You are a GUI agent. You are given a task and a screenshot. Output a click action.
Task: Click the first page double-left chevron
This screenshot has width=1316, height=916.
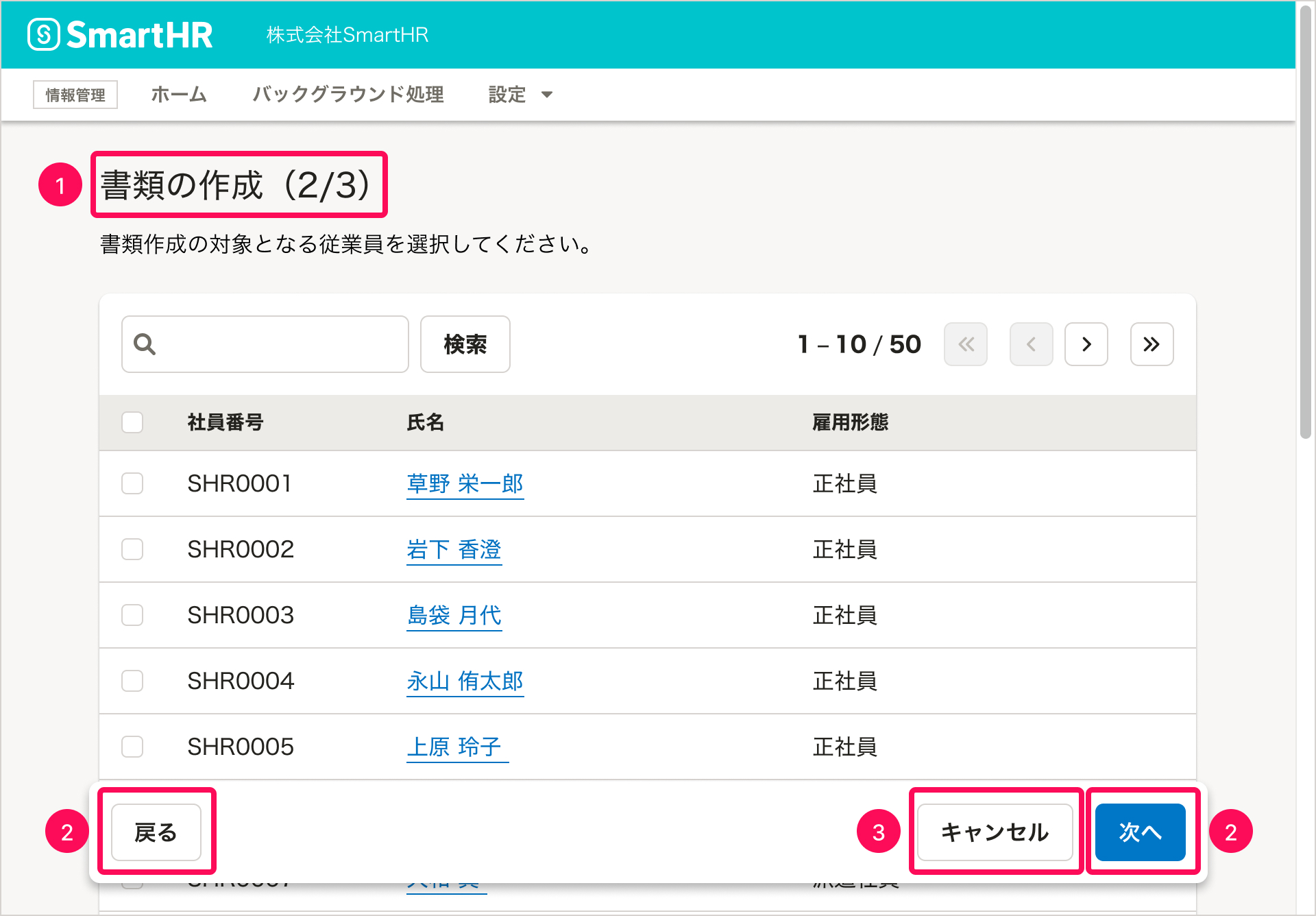coord(965,344)
